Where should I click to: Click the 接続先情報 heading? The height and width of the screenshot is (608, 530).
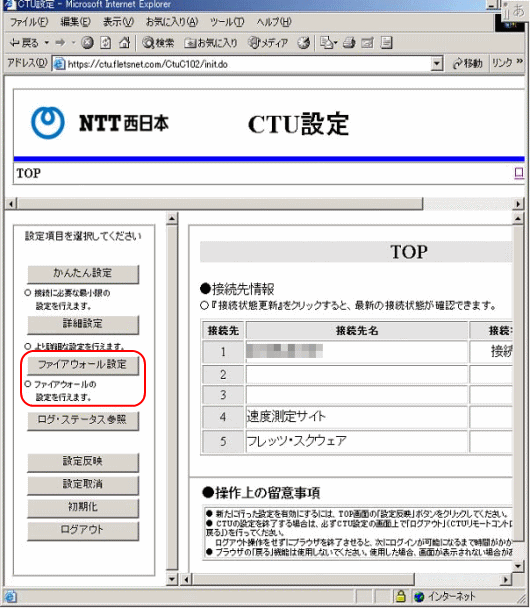tap(237, 289)
